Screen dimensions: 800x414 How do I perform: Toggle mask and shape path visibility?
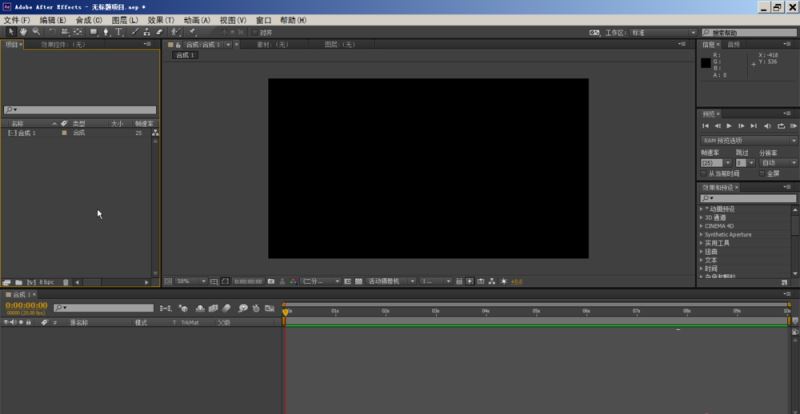coord(225,281)
